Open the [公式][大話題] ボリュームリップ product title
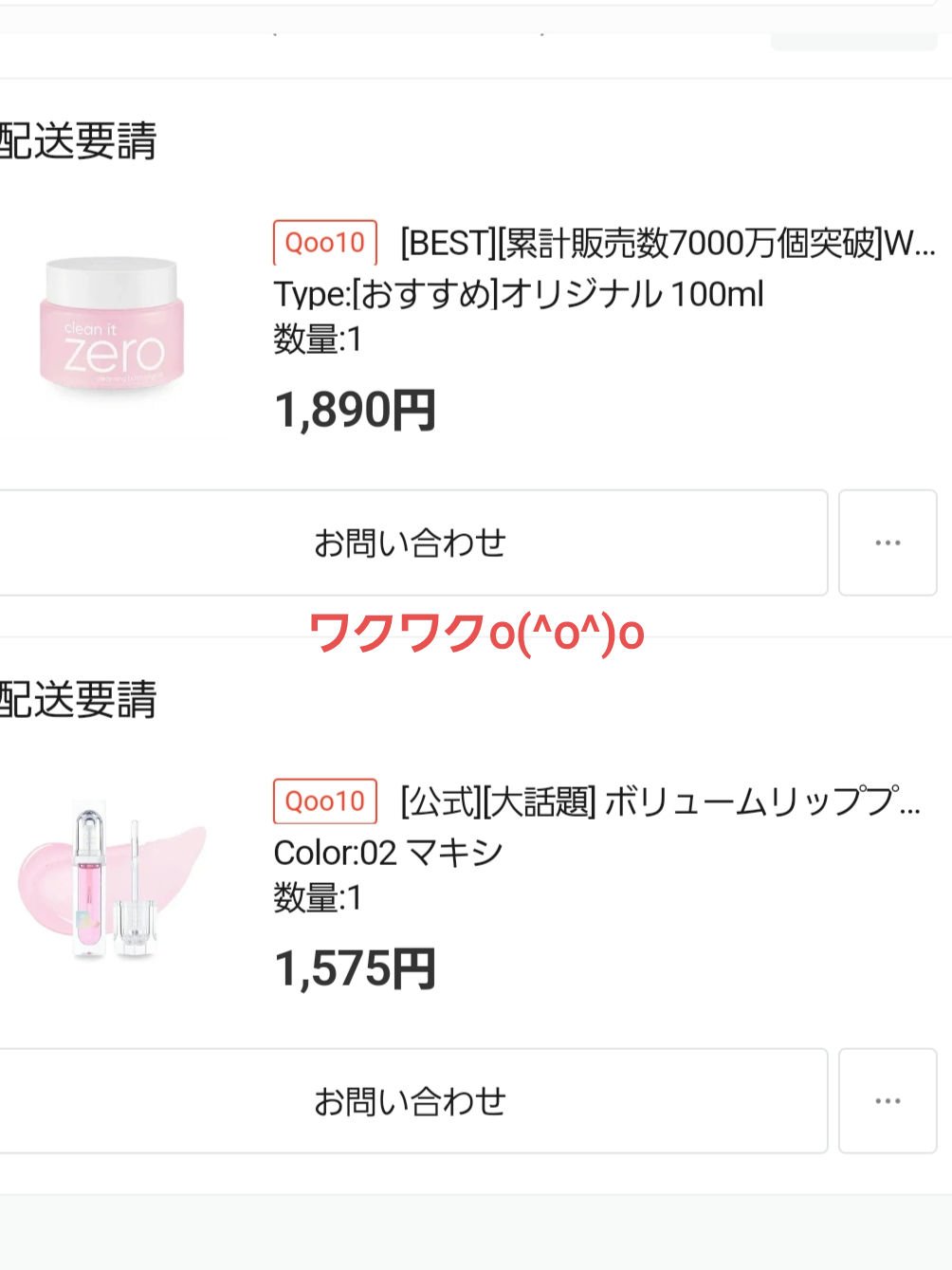This screenshot has width=952, height=1270. coord(660,802)
